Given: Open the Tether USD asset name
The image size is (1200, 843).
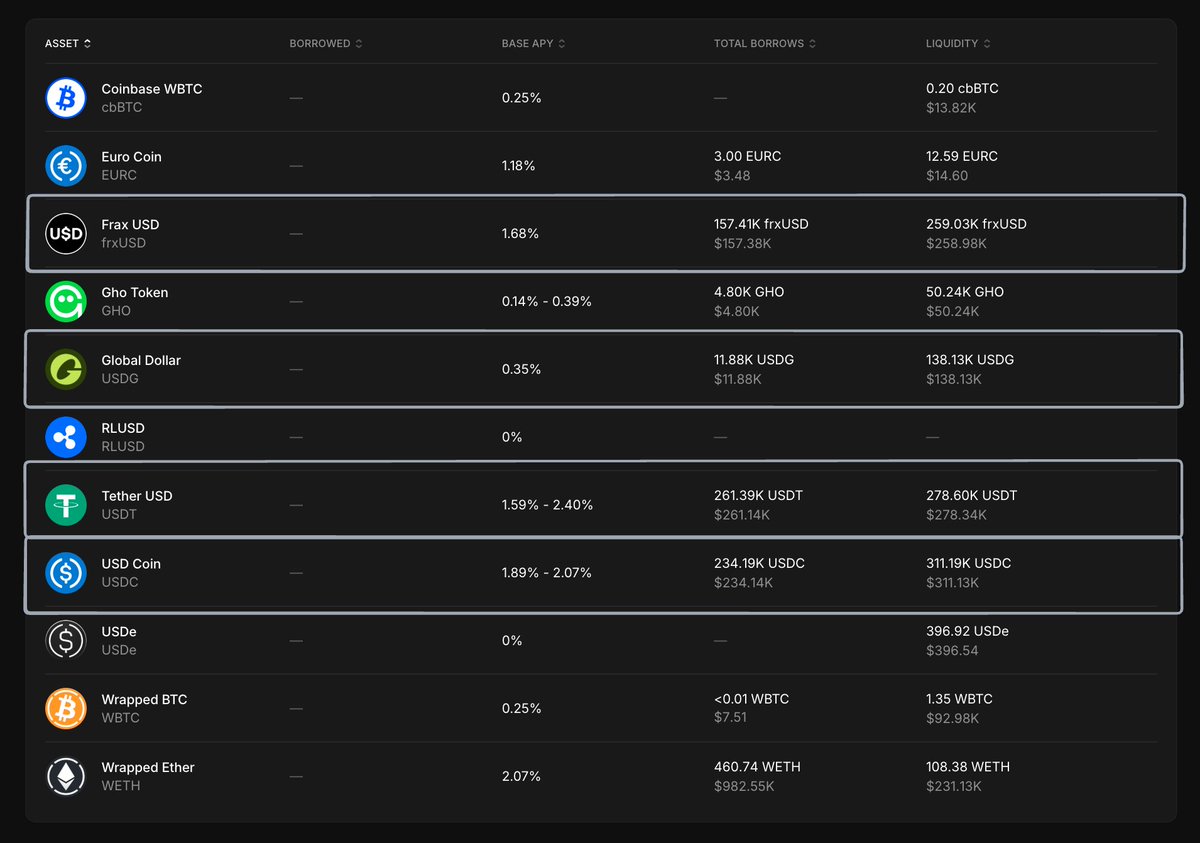Looking at the screenshot, I should [137, 496].
